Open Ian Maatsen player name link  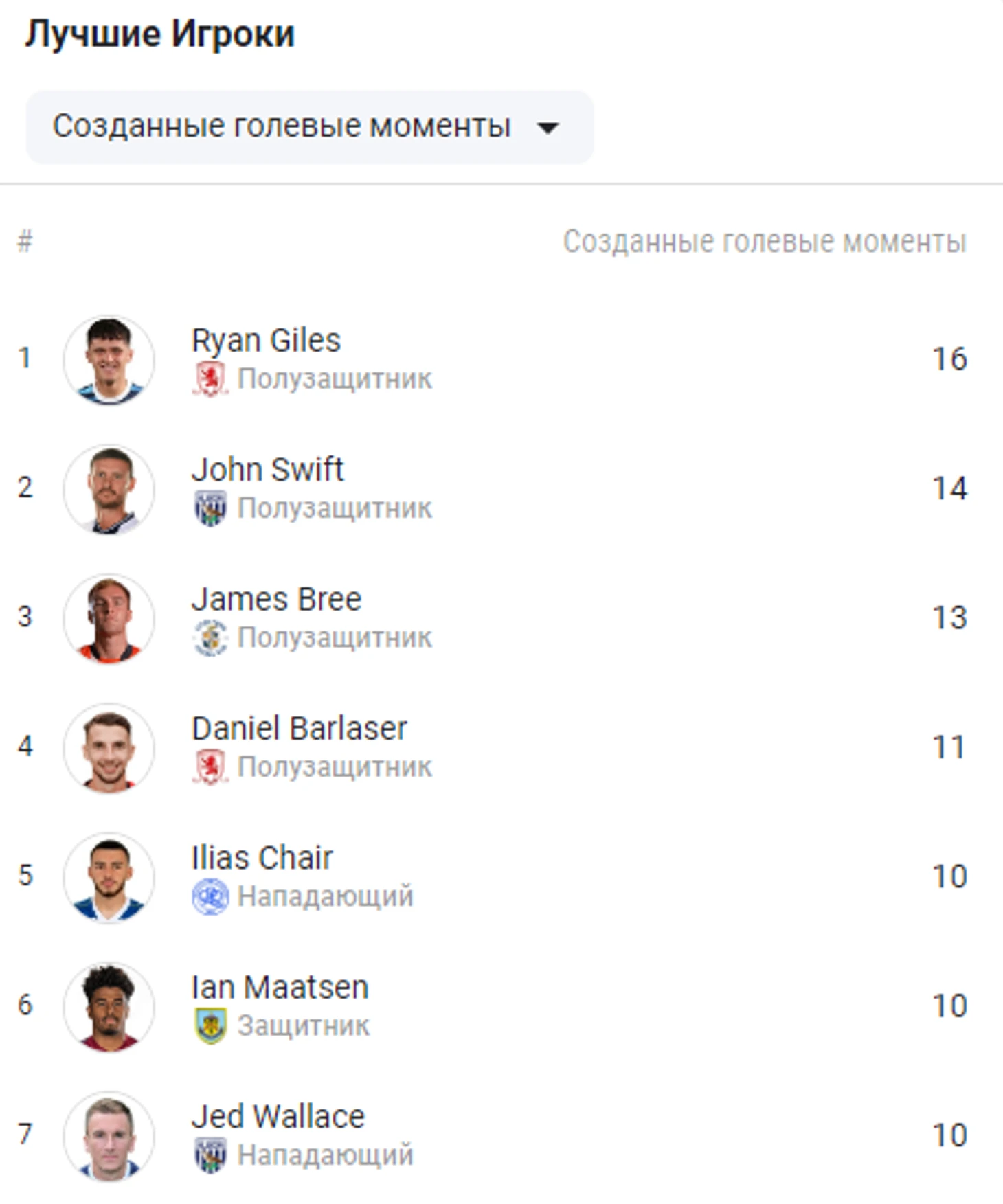pos(280,988)
